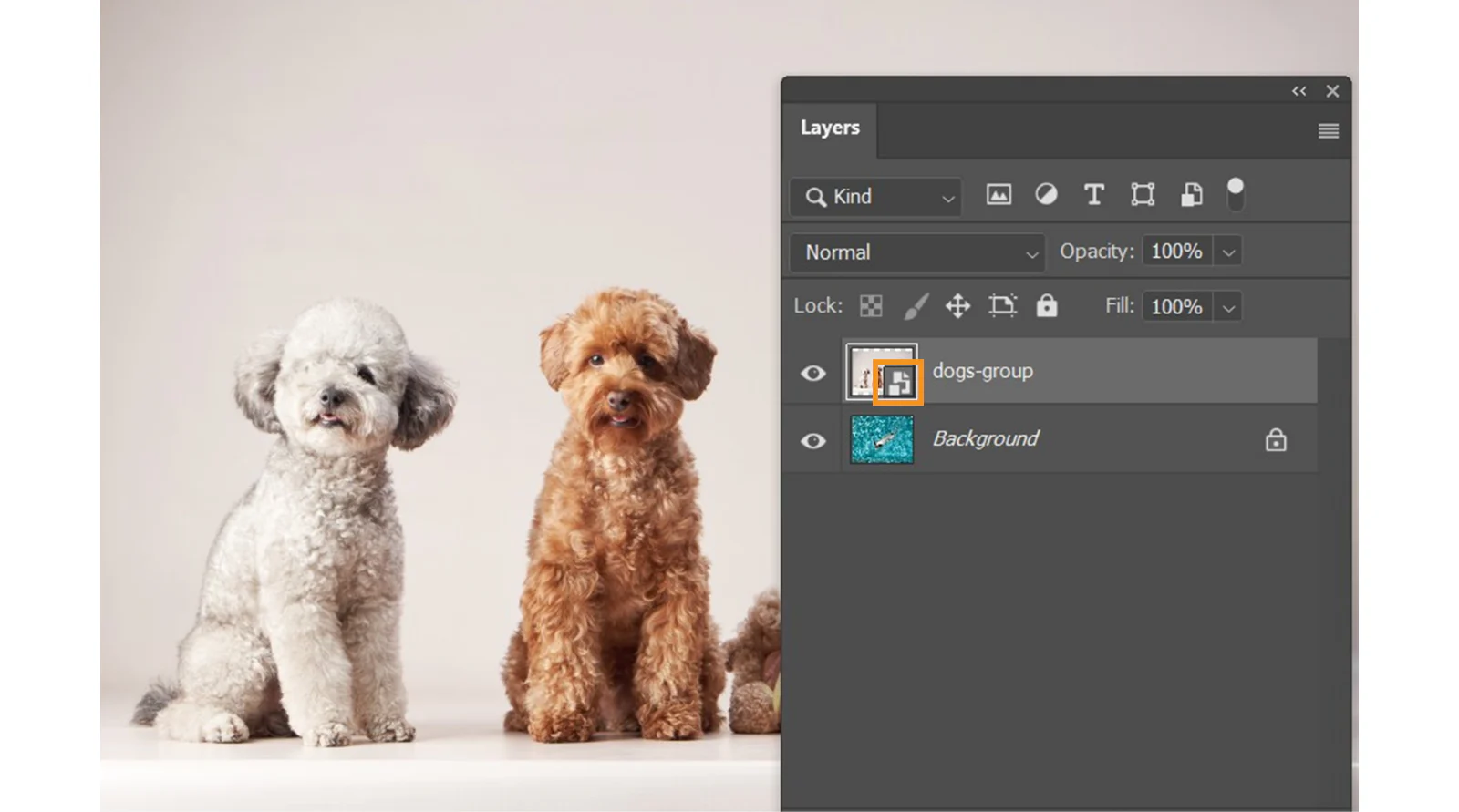Filter layers by shape layer icon
1459x812 pixels.
pyautogui.click(x=1143, y=194)
